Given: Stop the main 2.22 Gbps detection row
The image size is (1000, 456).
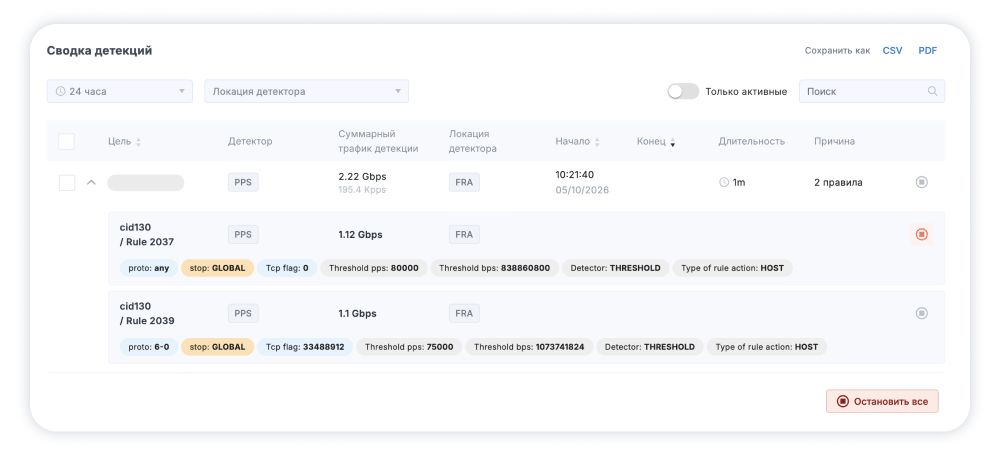Looking at the screenshot, I should tap(921, 182).
